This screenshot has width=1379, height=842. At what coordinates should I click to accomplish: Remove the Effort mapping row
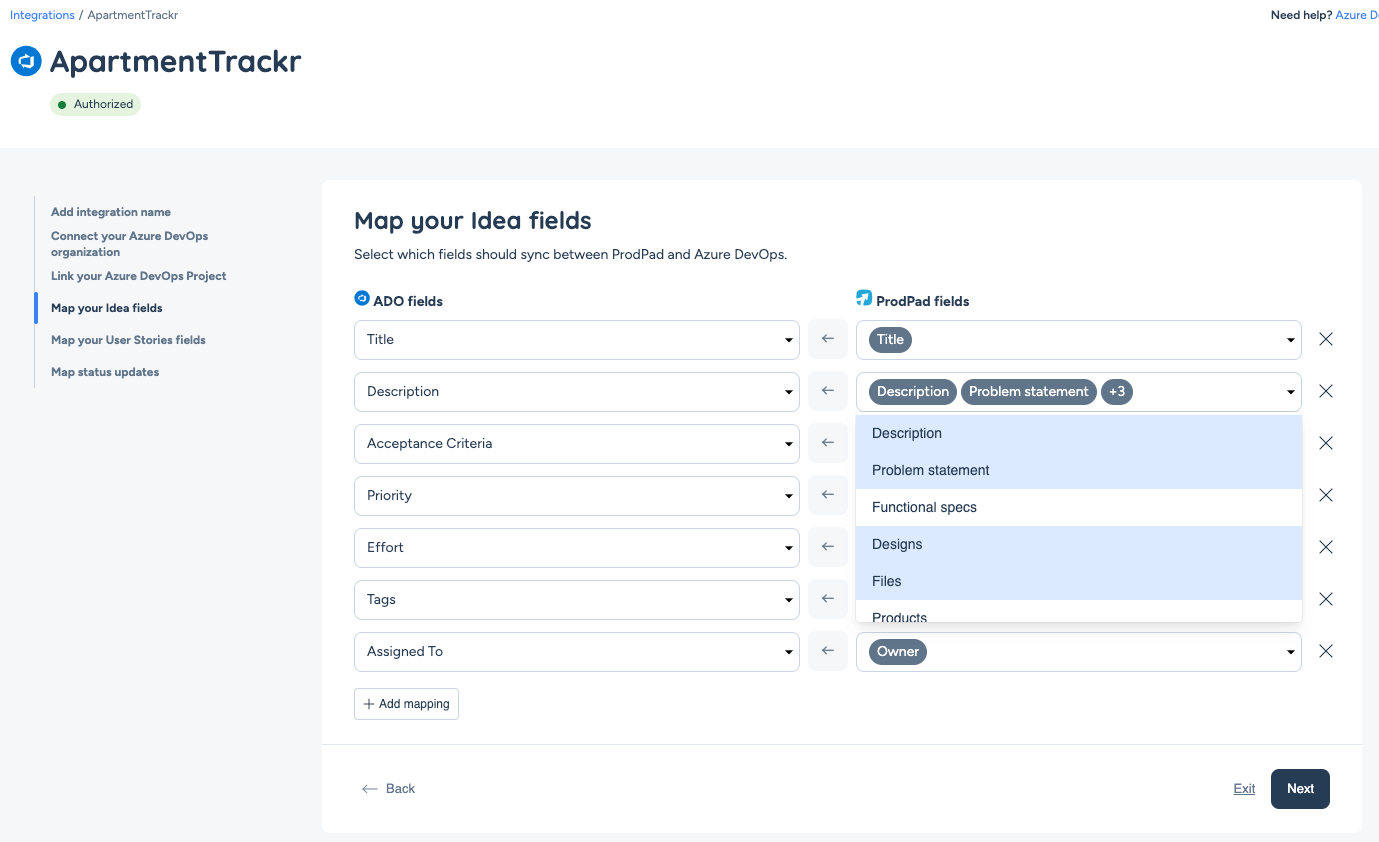(1326, 547)
